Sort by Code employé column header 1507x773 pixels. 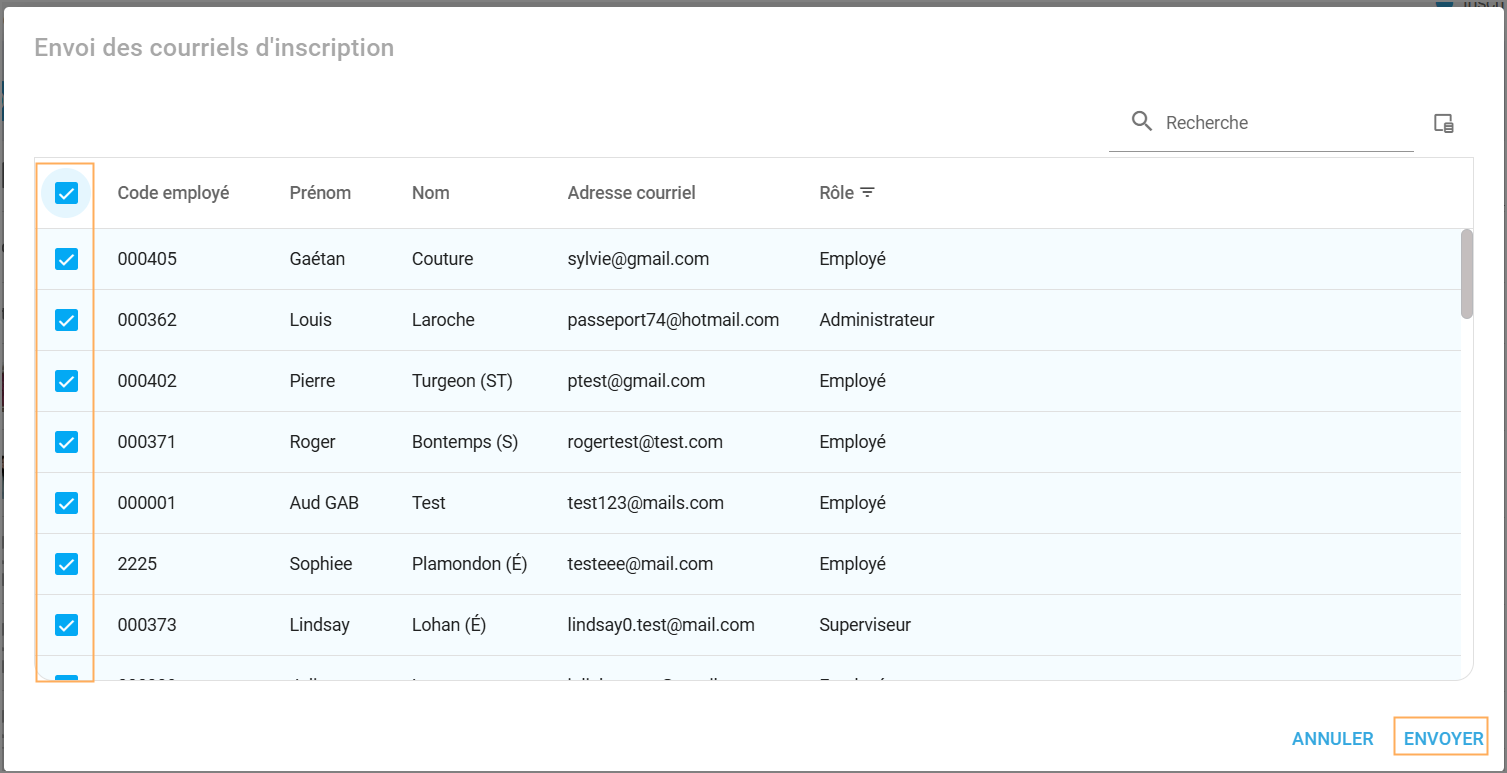[173, 193]
